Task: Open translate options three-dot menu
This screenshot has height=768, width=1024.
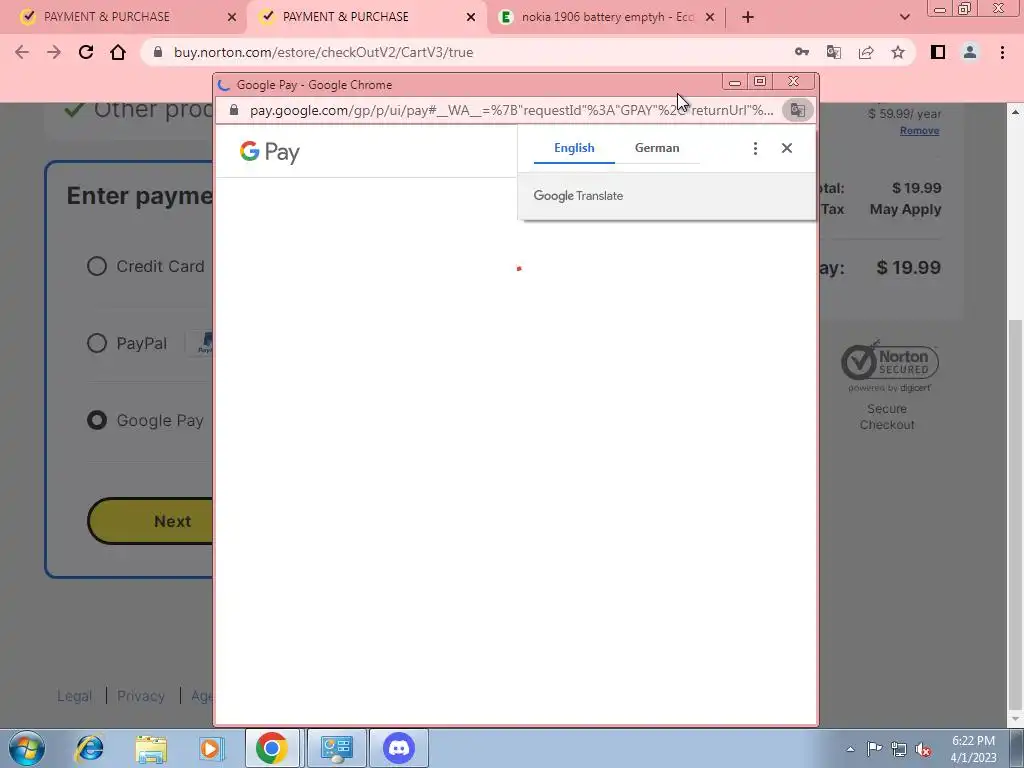Action: [755, 148]
